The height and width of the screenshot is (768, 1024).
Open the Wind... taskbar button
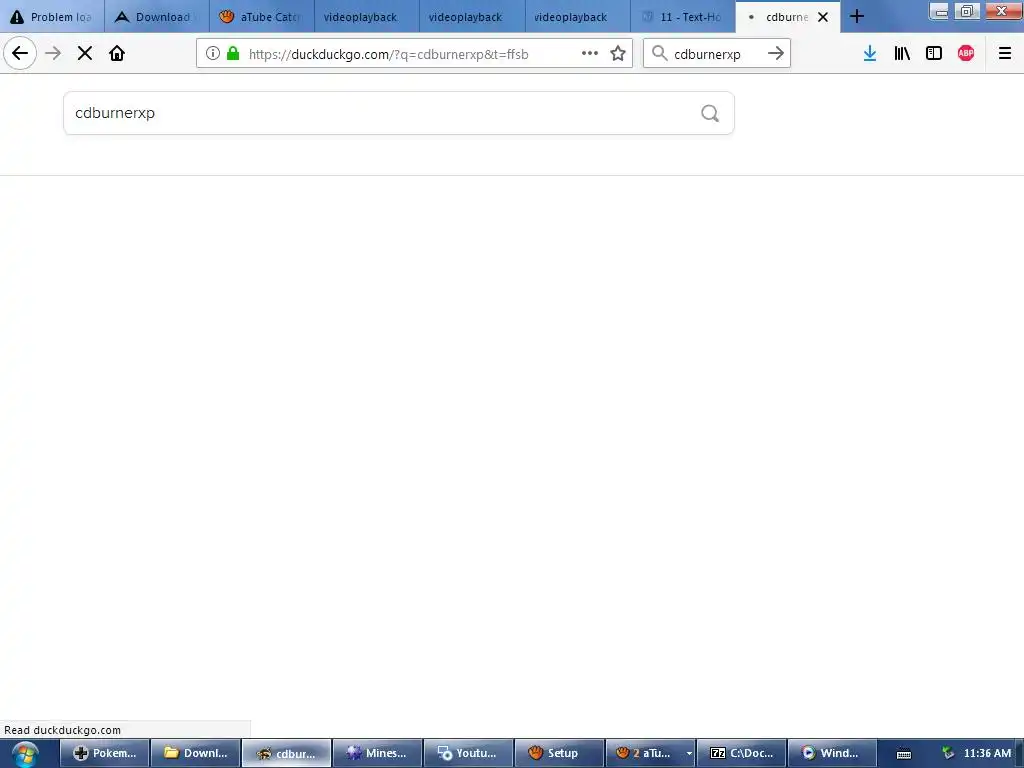pyautogui.click(x=832, y=753)
